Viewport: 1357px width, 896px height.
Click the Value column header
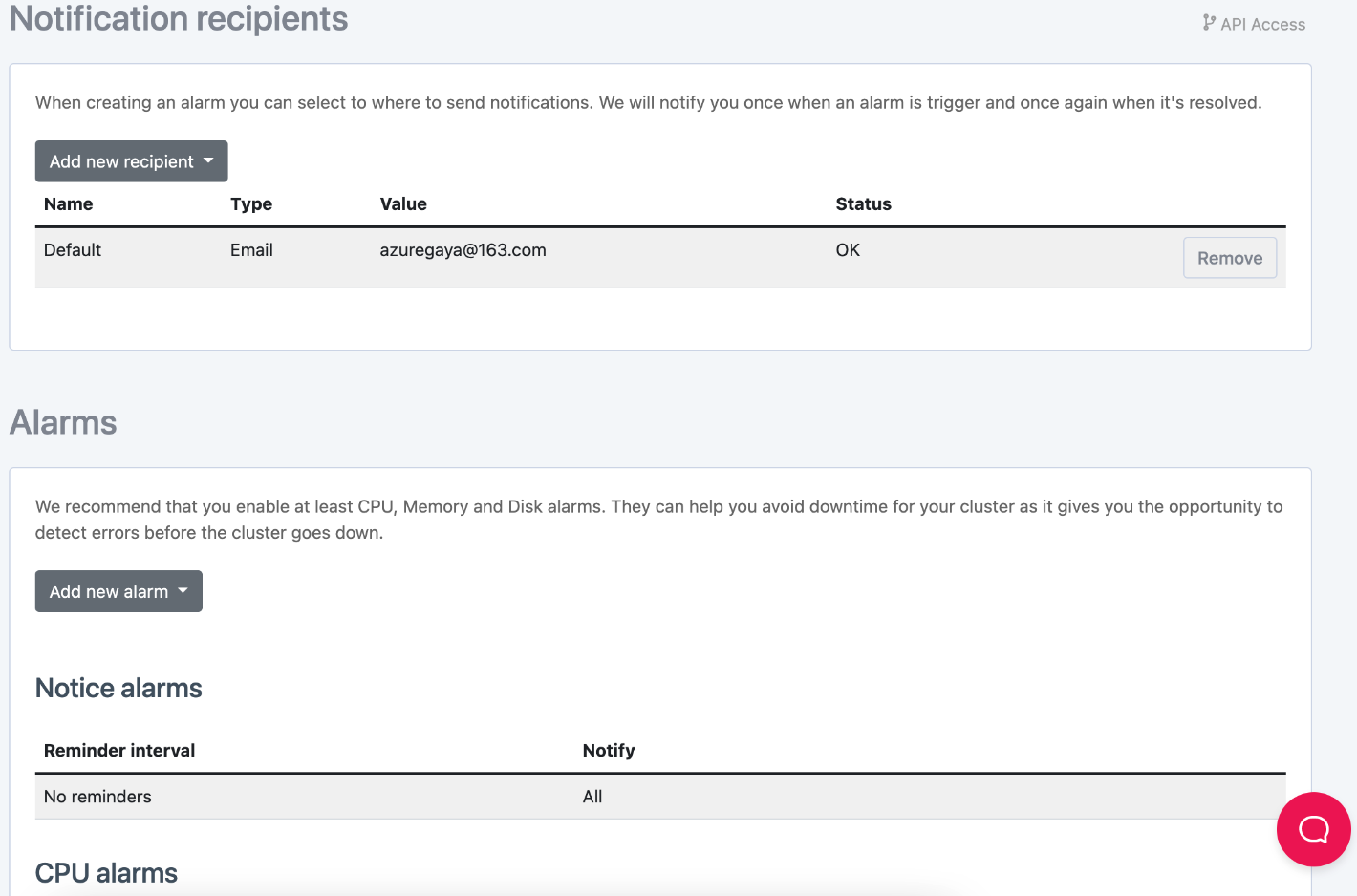403,204
